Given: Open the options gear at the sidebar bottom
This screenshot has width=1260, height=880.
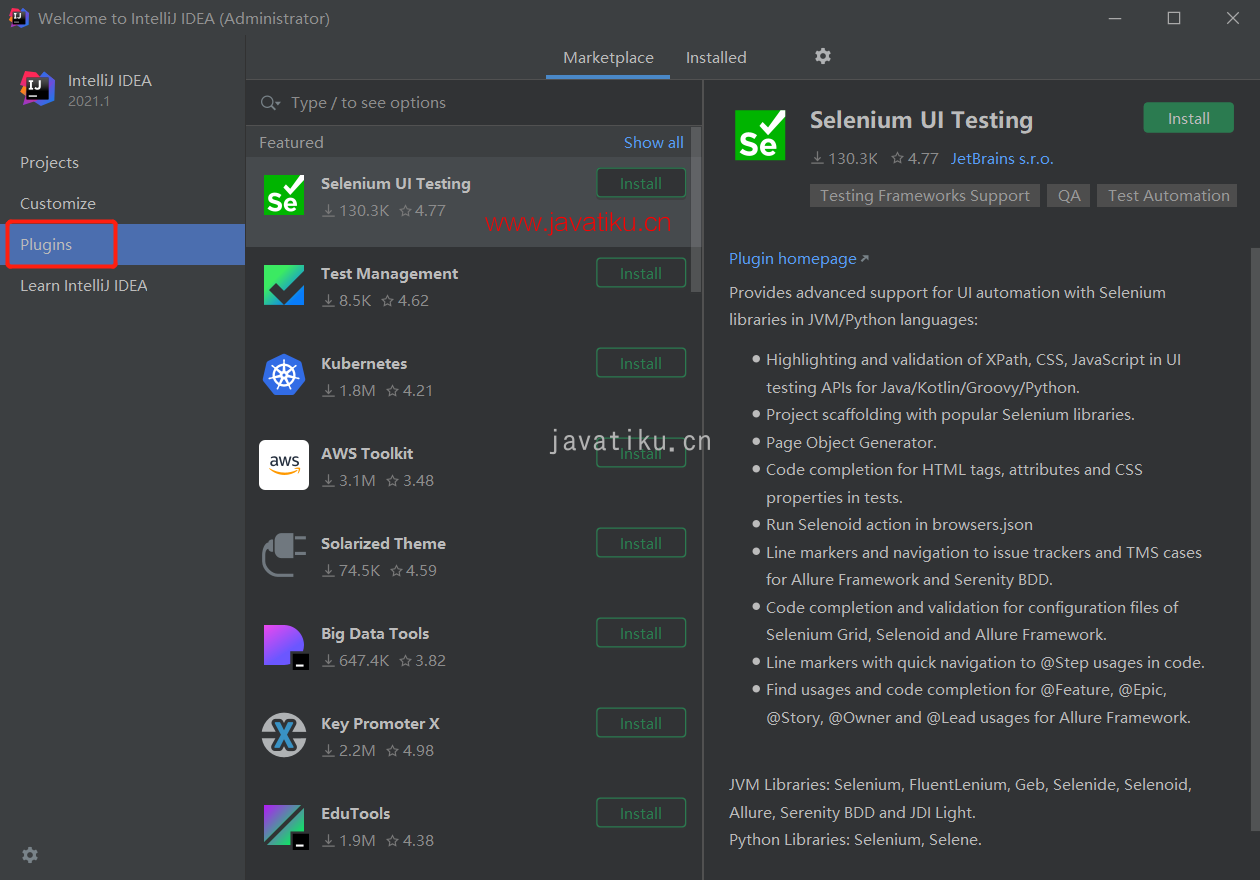Looking at the screenshot, I should click(30, 855).
